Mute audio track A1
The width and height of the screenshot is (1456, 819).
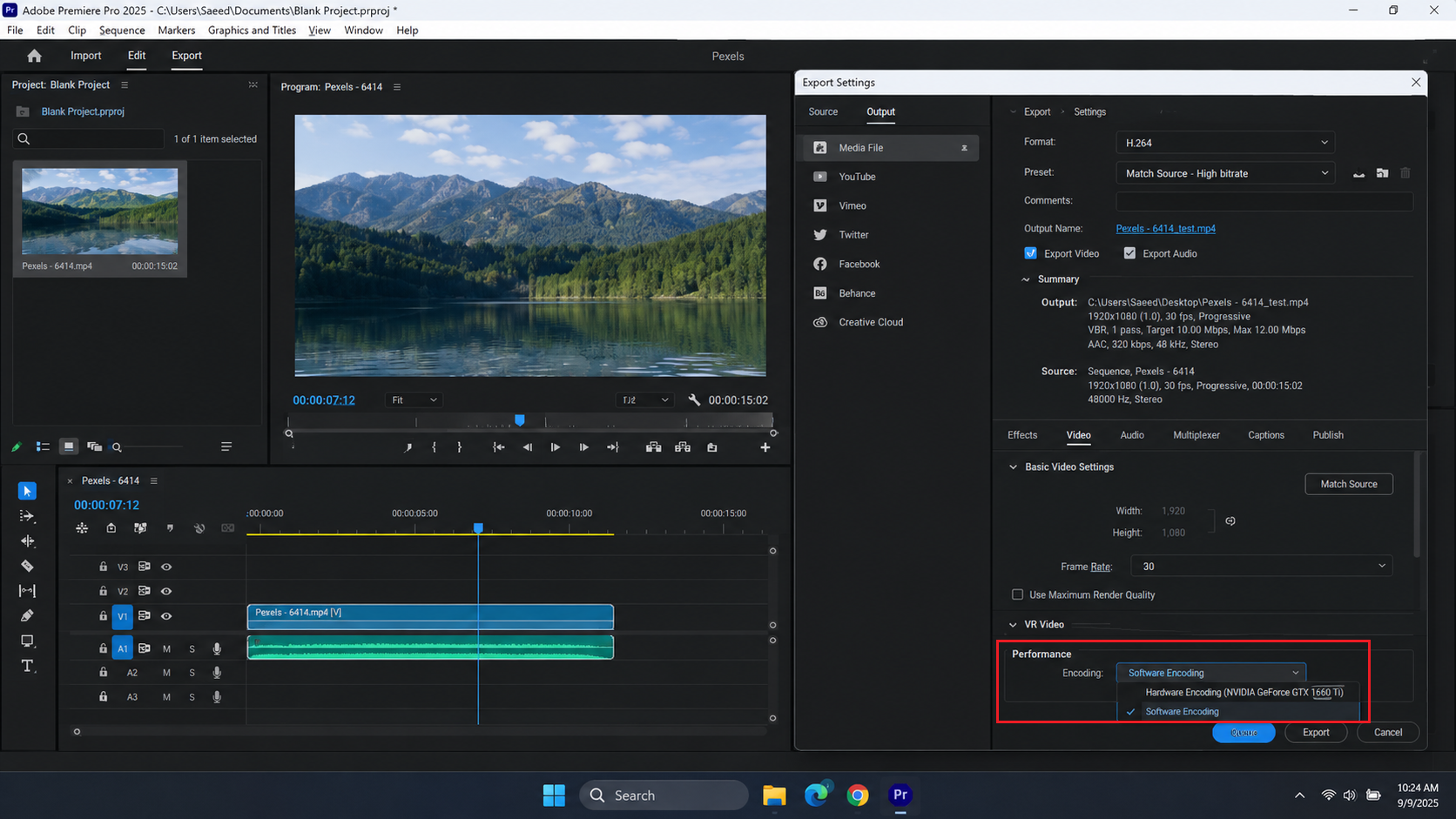(166, 648)
